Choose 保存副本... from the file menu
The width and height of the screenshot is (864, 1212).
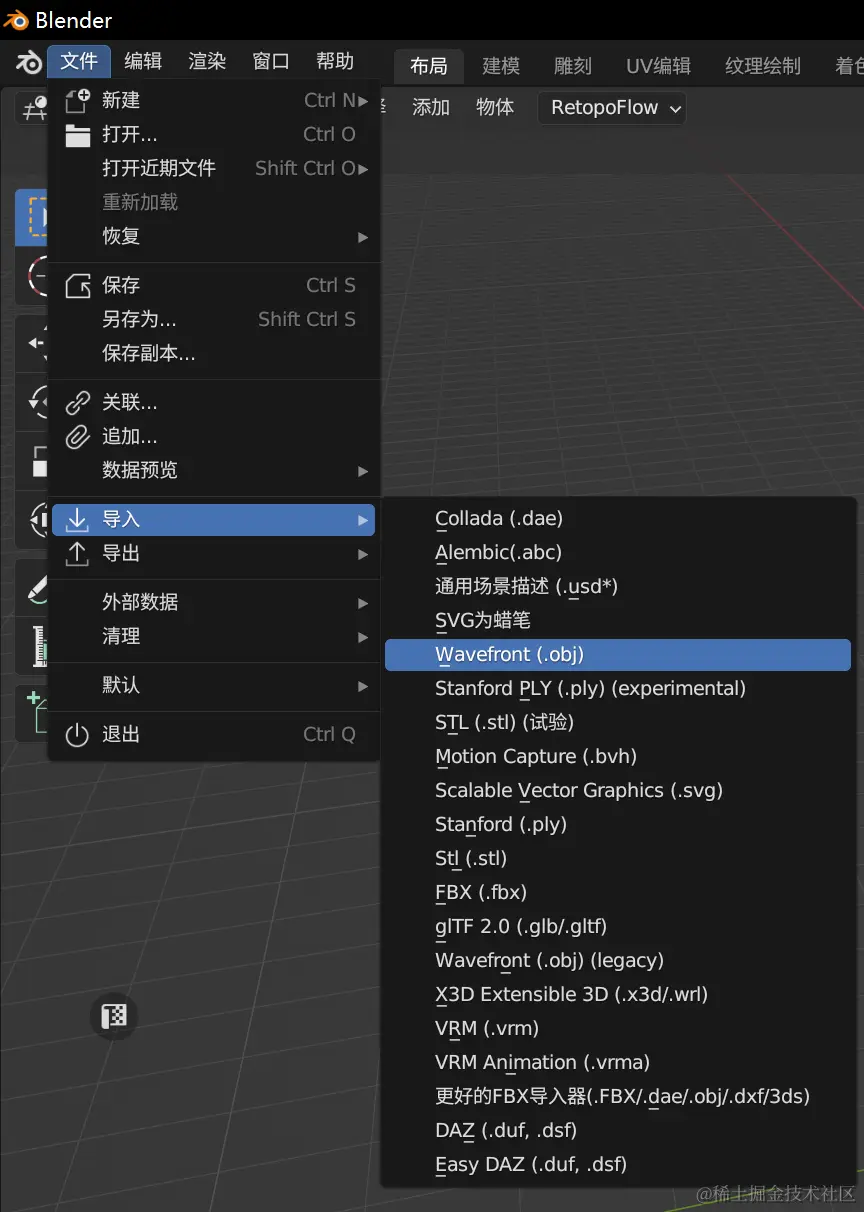click(x=214, y=353)
